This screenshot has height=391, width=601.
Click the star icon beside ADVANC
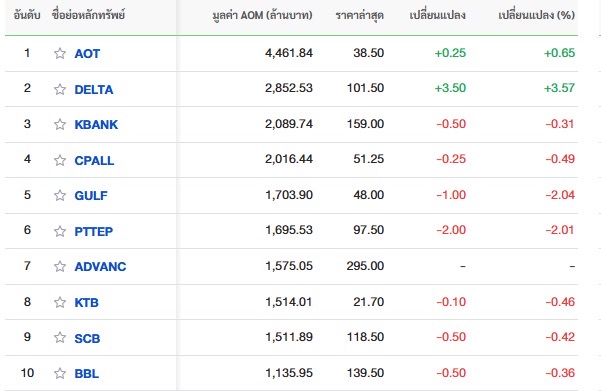(x=60, y=266)
